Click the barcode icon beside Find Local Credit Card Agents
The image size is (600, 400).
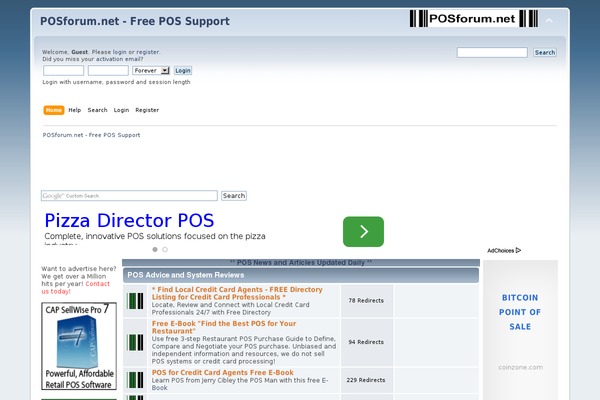[x=135, y=301]
